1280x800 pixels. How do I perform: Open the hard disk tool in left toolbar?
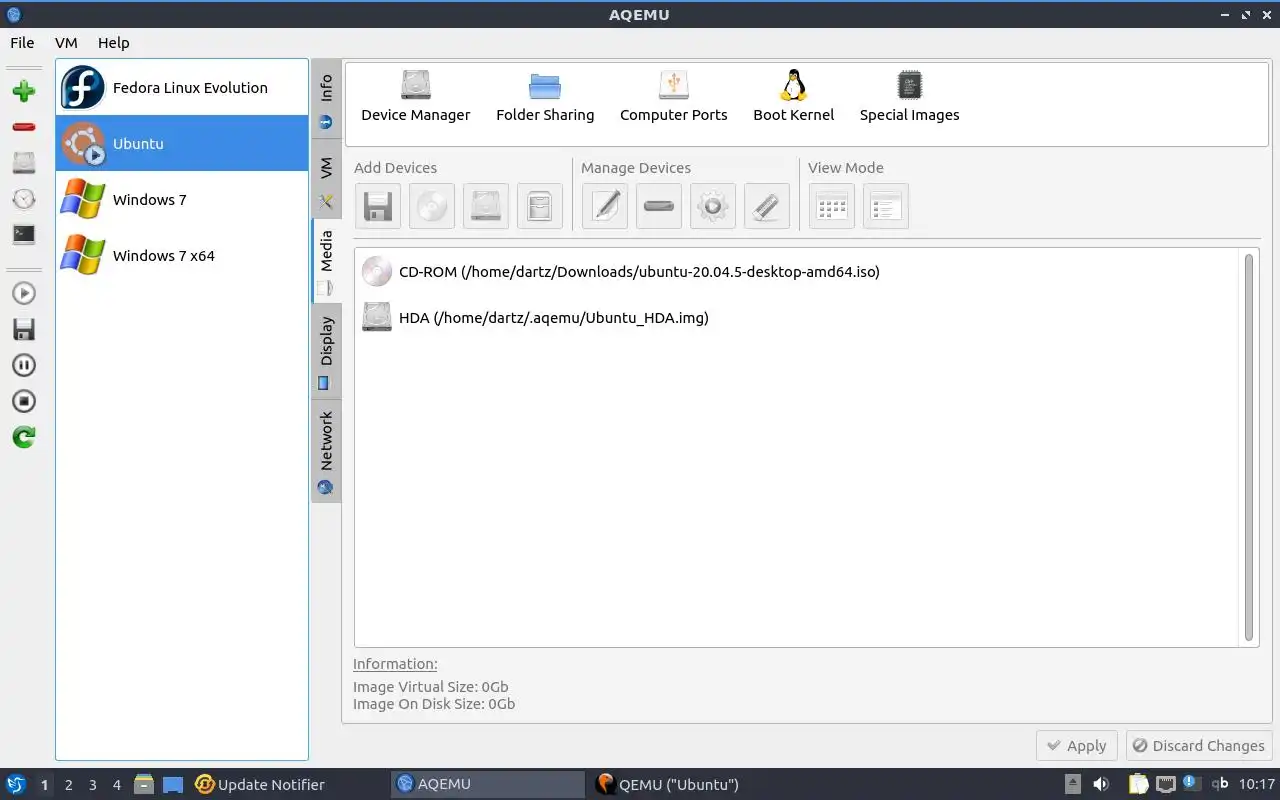coord(24,163)
